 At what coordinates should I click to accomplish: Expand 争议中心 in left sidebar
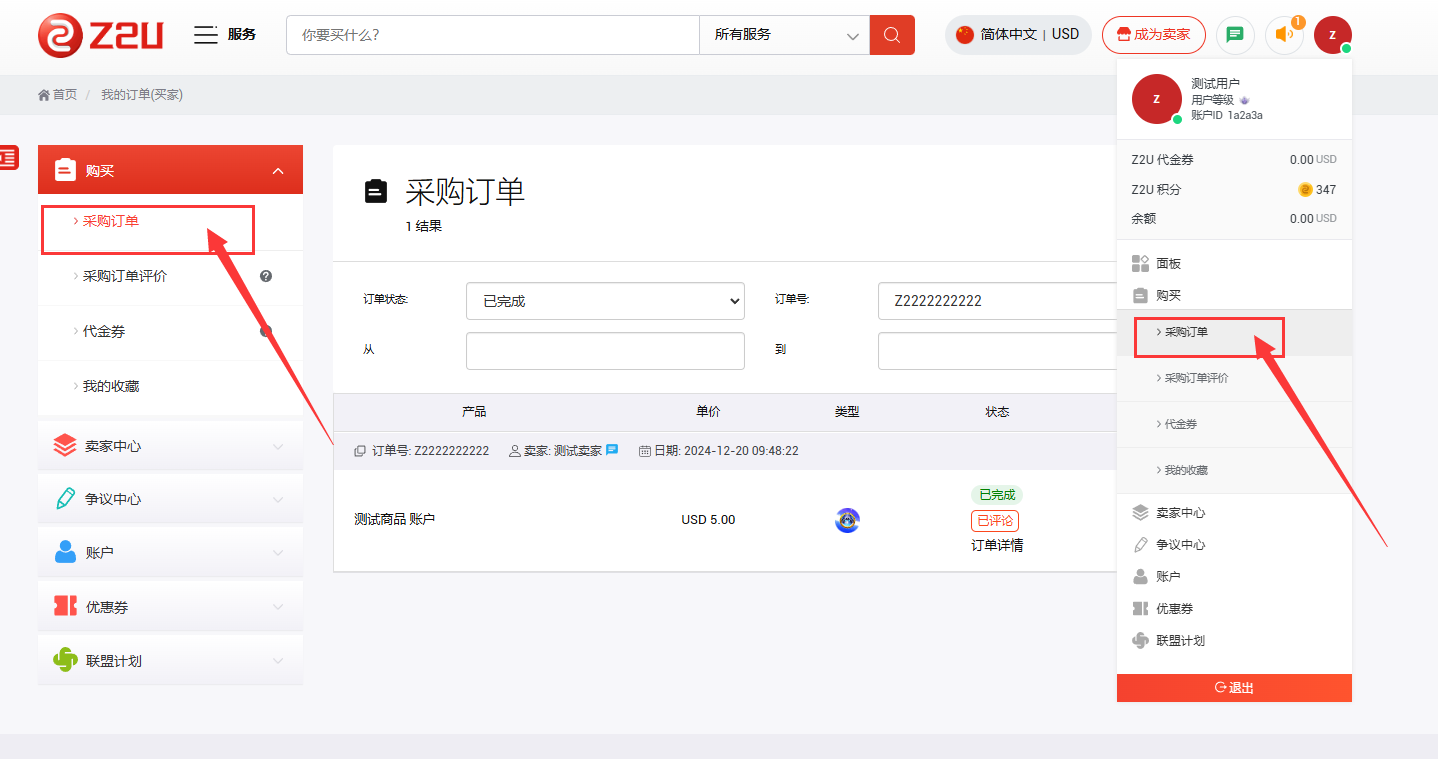point(170,499)
